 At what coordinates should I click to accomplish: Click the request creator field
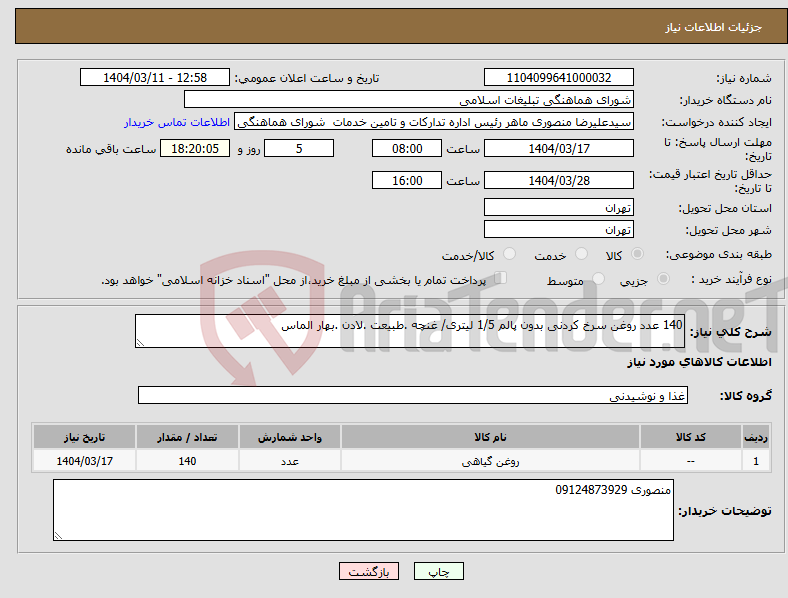[434, 122]
